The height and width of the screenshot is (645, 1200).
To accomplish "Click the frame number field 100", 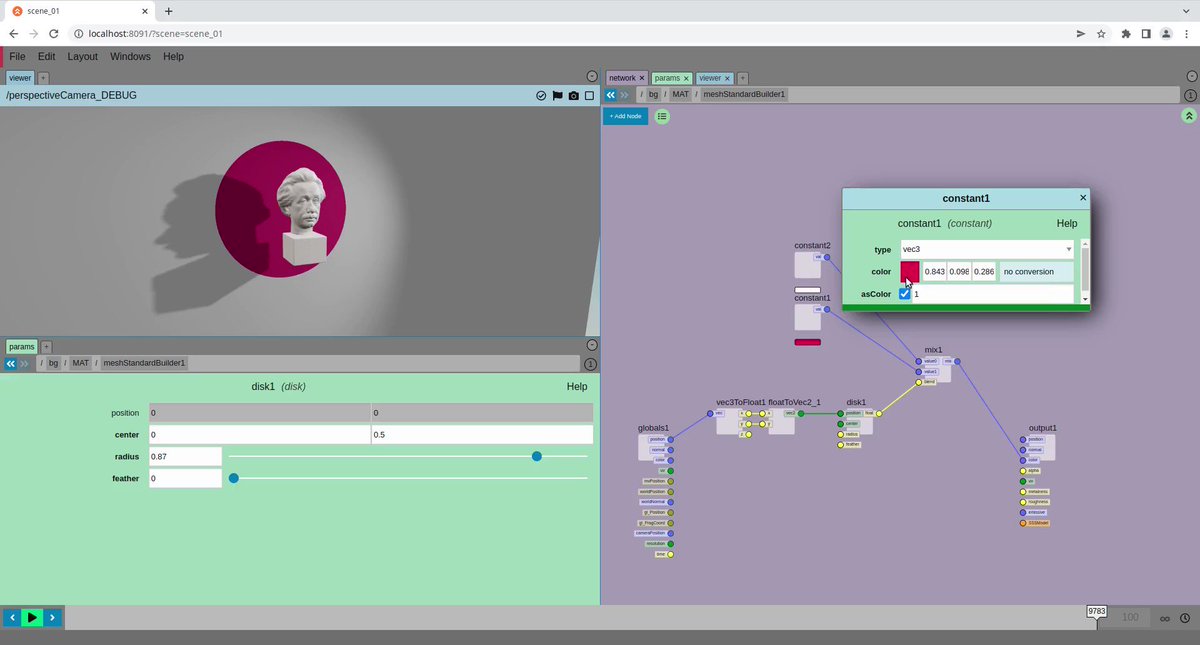I will 1129,618.
